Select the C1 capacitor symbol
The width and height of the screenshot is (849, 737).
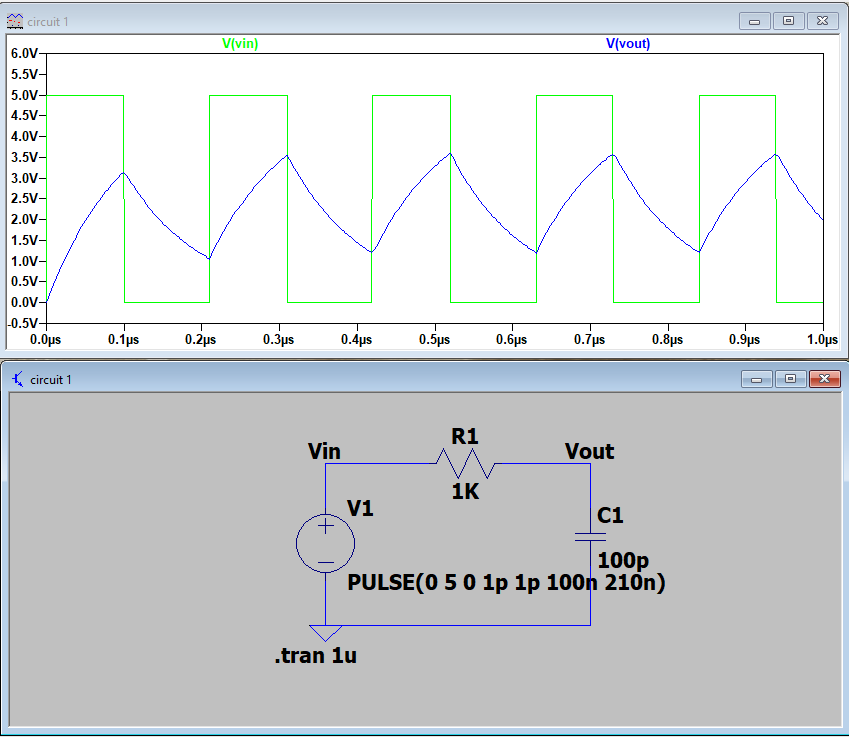590,537
